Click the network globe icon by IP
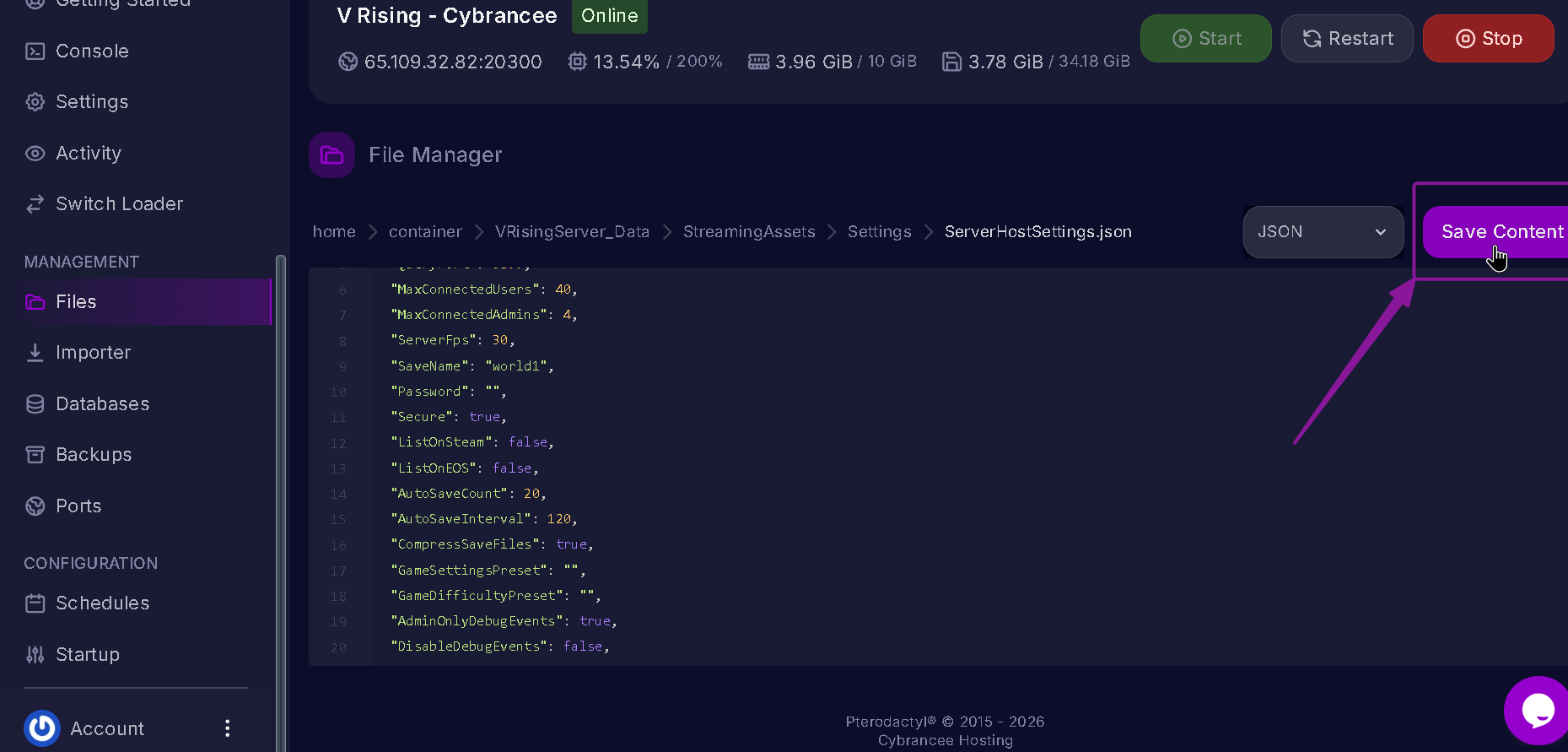 348,62
